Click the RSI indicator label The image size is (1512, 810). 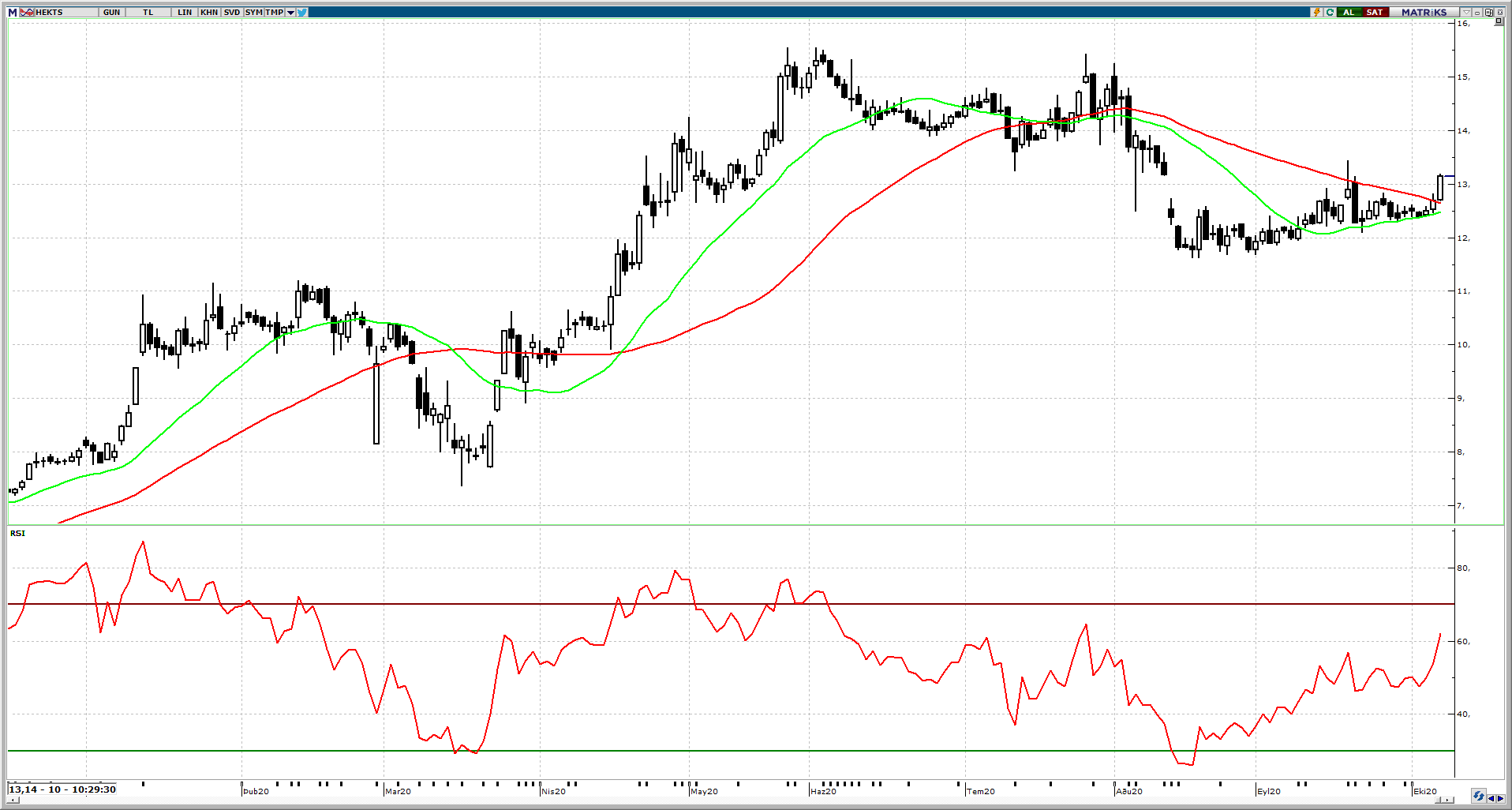17,534
